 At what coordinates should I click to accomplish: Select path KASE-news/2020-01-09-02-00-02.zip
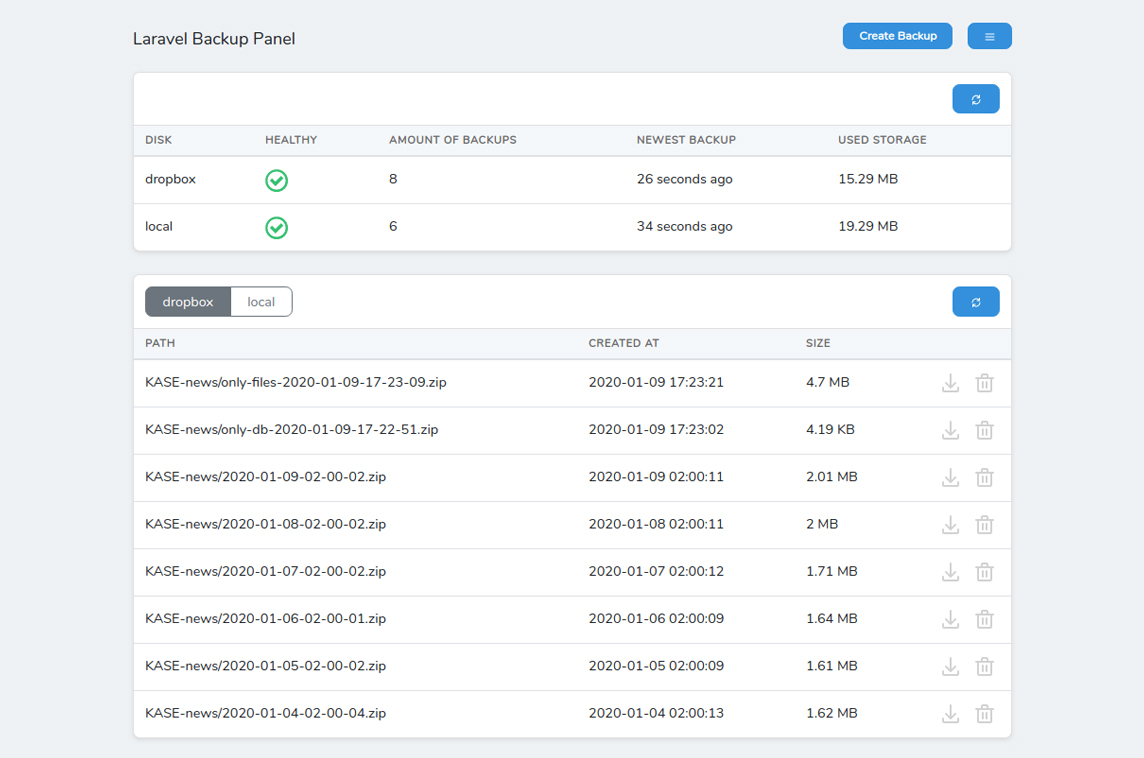tap(266, 477)
